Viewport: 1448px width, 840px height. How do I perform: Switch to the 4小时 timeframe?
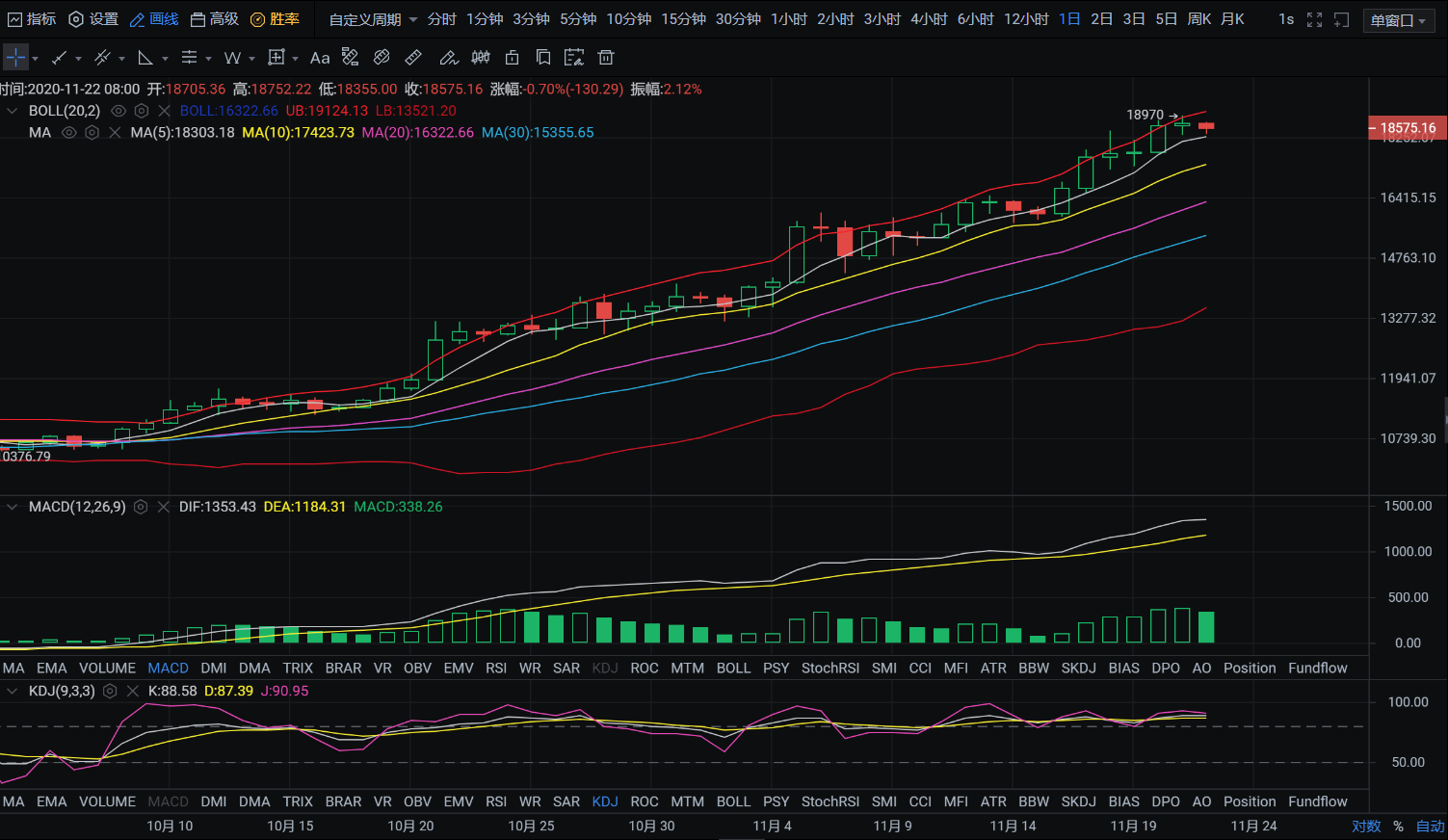click(x=929, y=19)
